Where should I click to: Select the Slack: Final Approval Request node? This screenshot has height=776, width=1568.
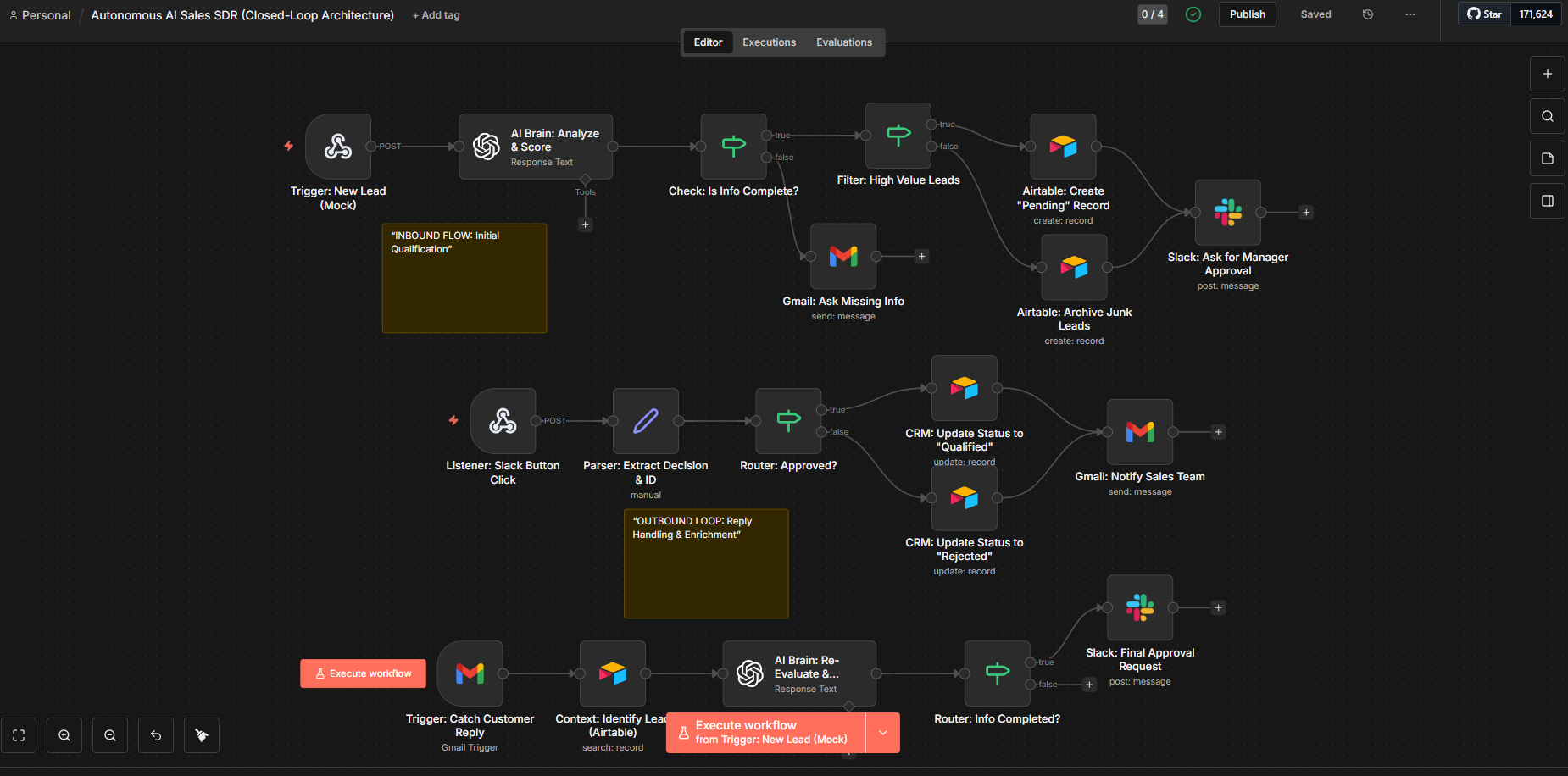(1140, 607)
